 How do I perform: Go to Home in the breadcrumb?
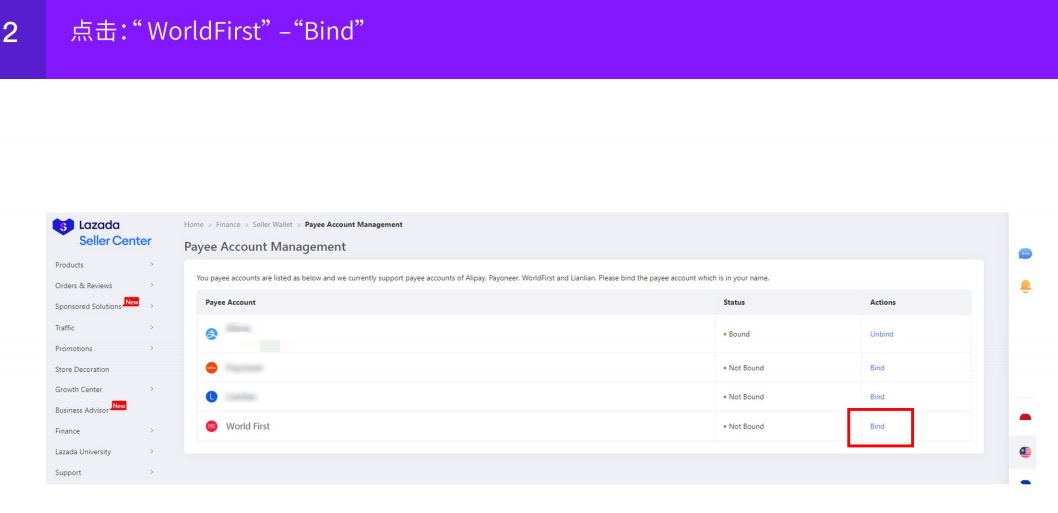coord(194,225)
